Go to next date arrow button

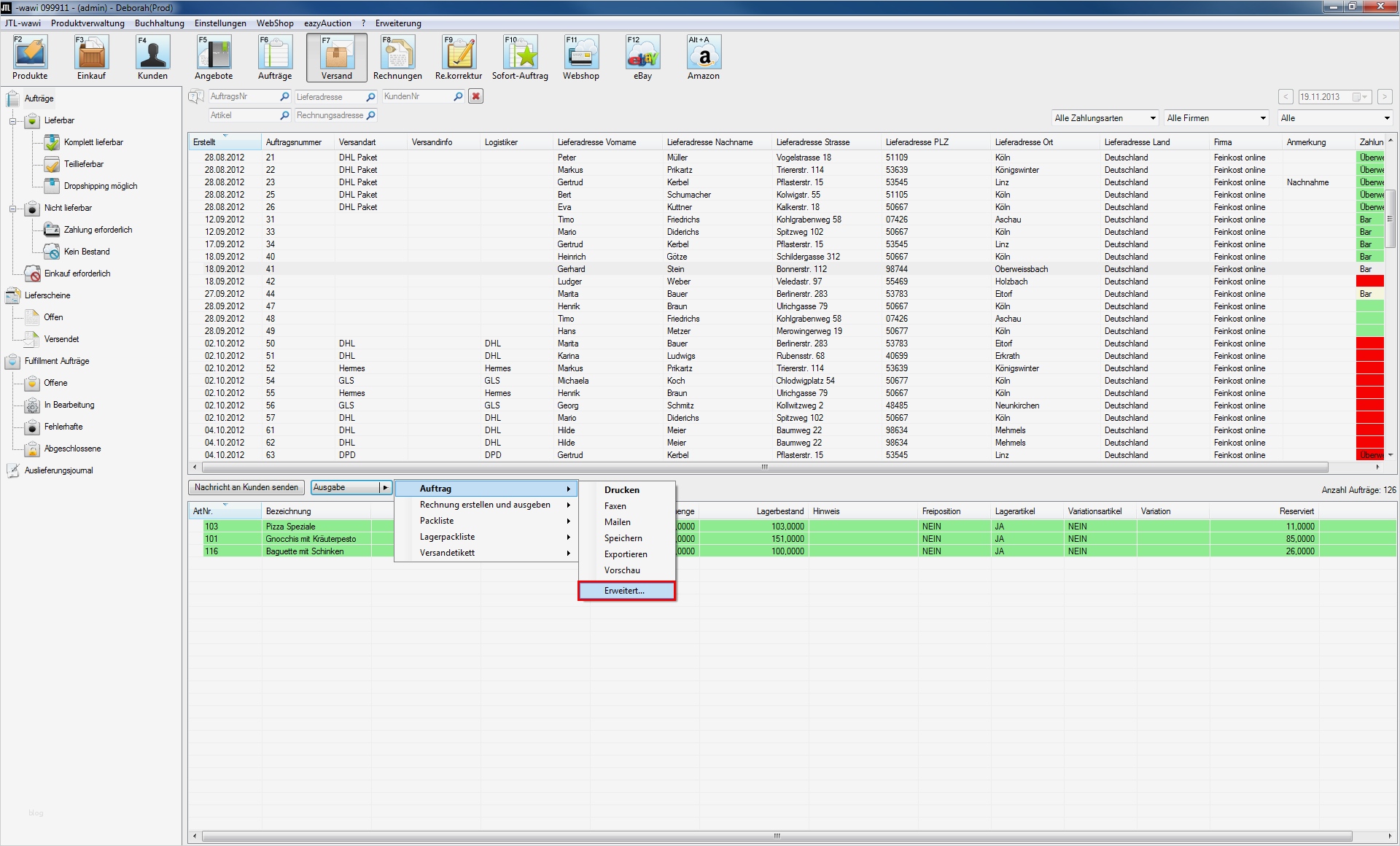pos(1384,96)
